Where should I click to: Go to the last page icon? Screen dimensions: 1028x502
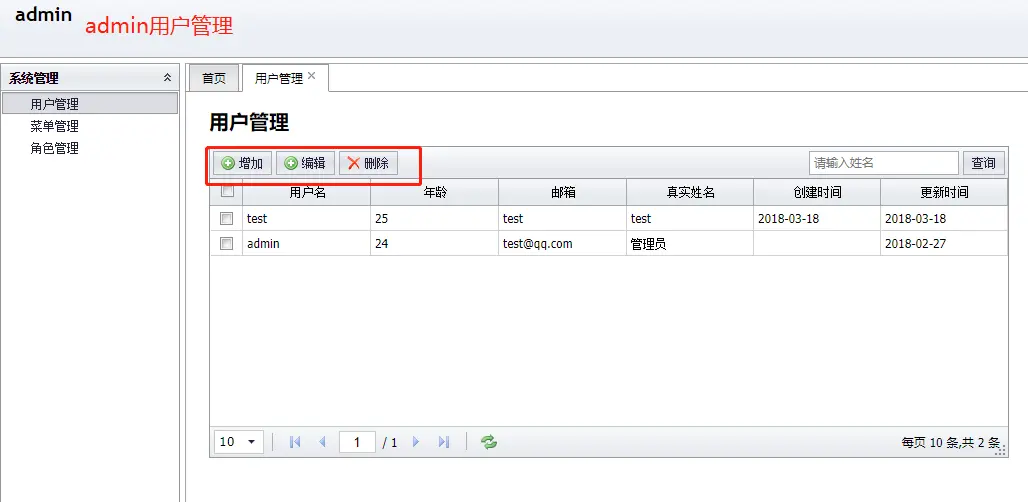coord(443,442)
